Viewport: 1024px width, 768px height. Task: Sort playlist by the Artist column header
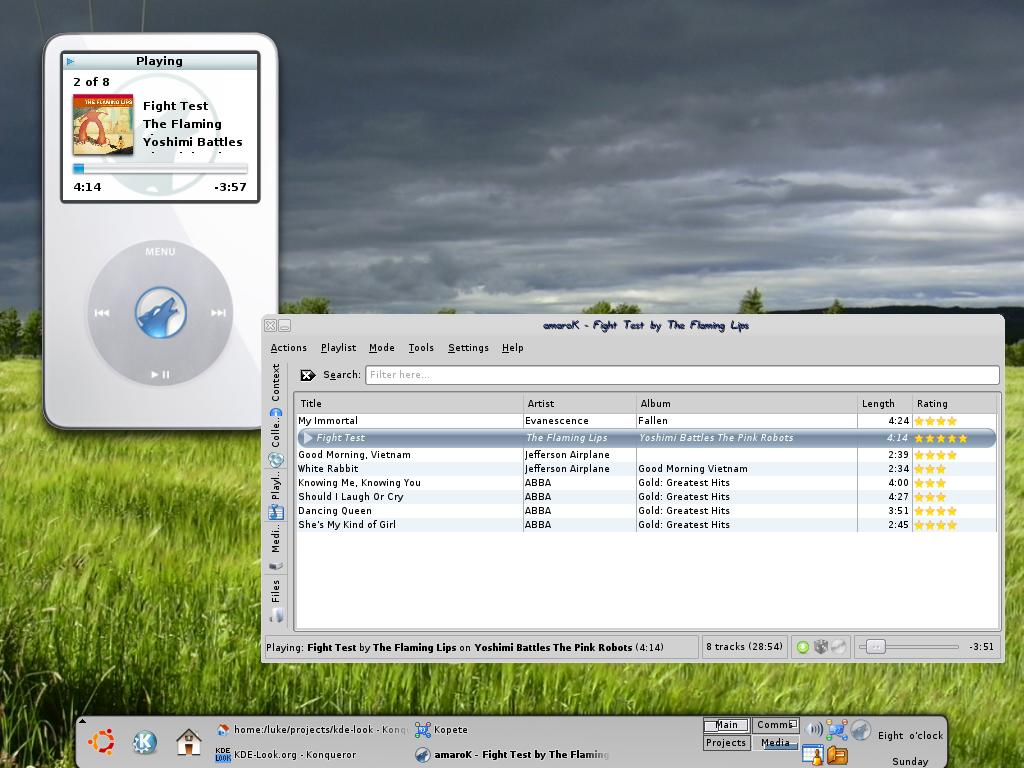579,404
